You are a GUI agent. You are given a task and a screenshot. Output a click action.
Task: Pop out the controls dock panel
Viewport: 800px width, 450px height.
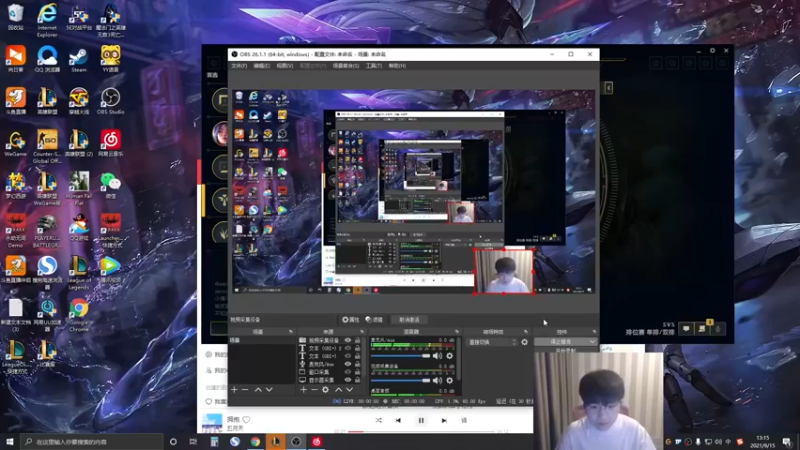click(x=594, y=332)
